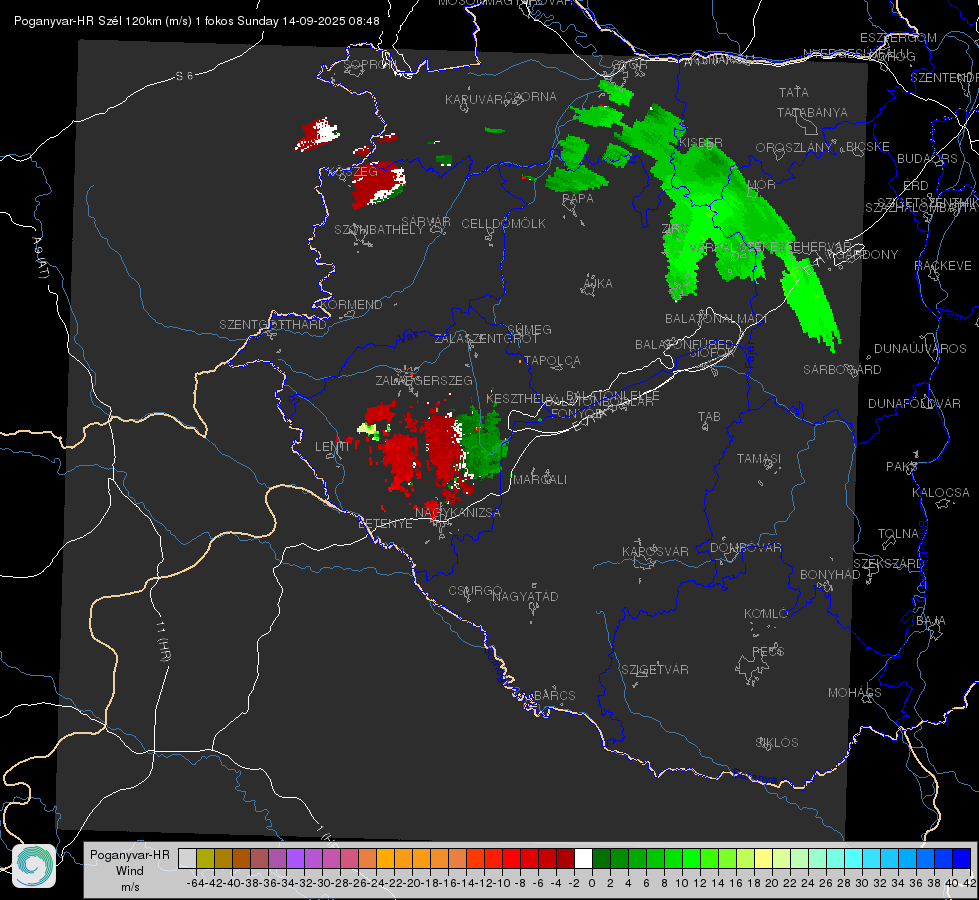This screenshot has height=900, width=979.
Task: Click the SOPRON city label
Action: 370,64
